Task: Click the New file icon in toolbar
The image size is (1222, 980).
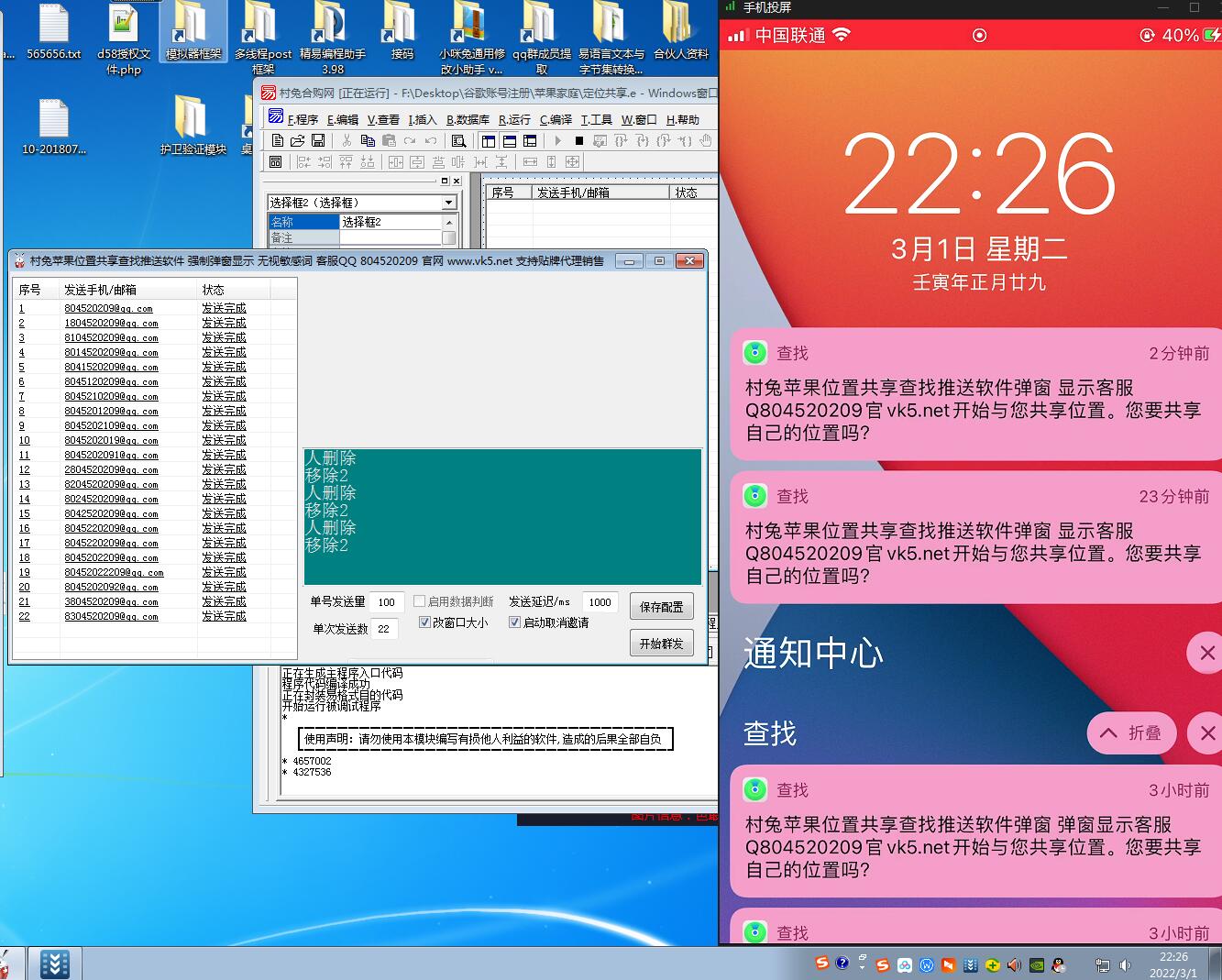Action: coord(277,140)
